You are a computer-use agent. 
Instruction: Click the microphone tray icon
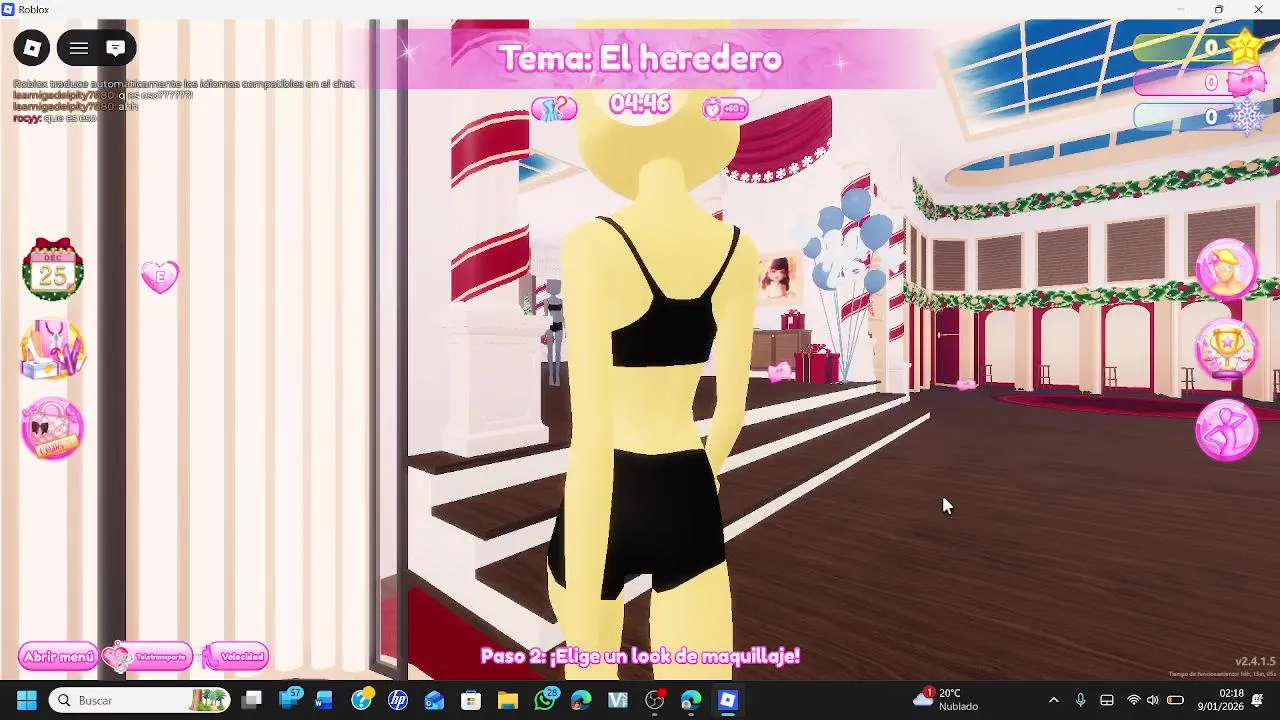click(x=1080, y=700)
